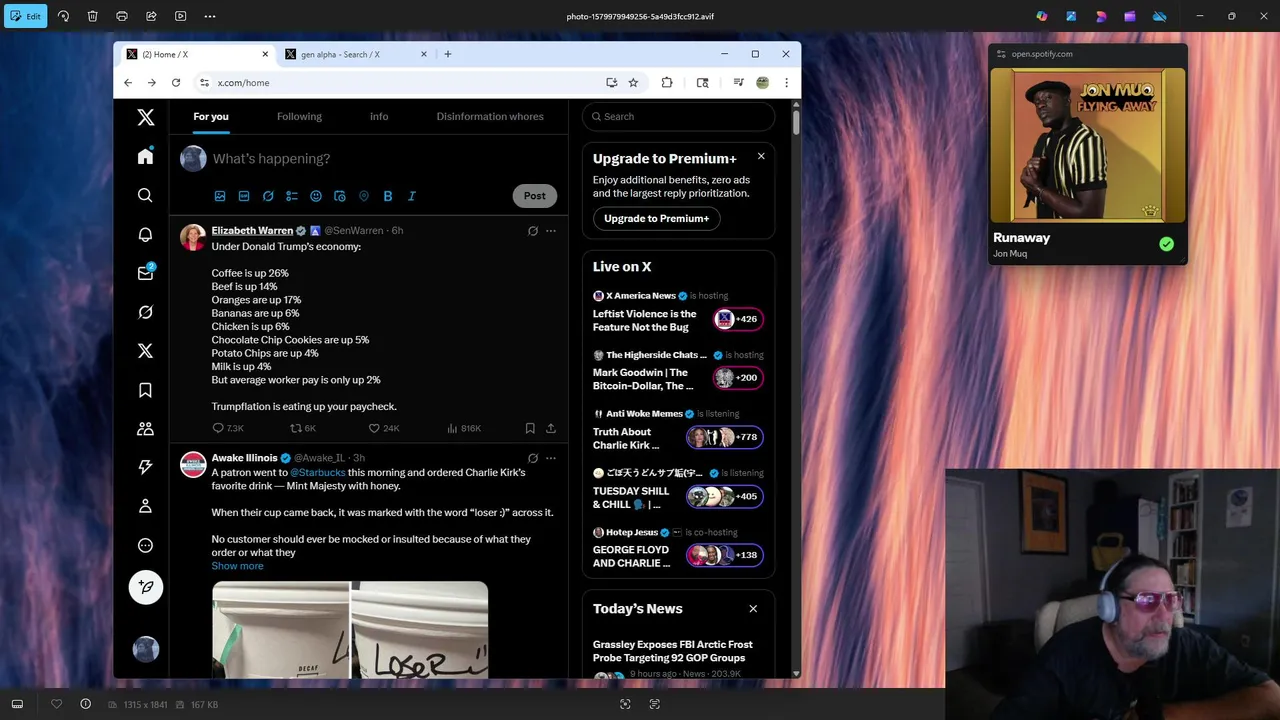Click Jon Muq album art thumbnail

coord(1088,145)
